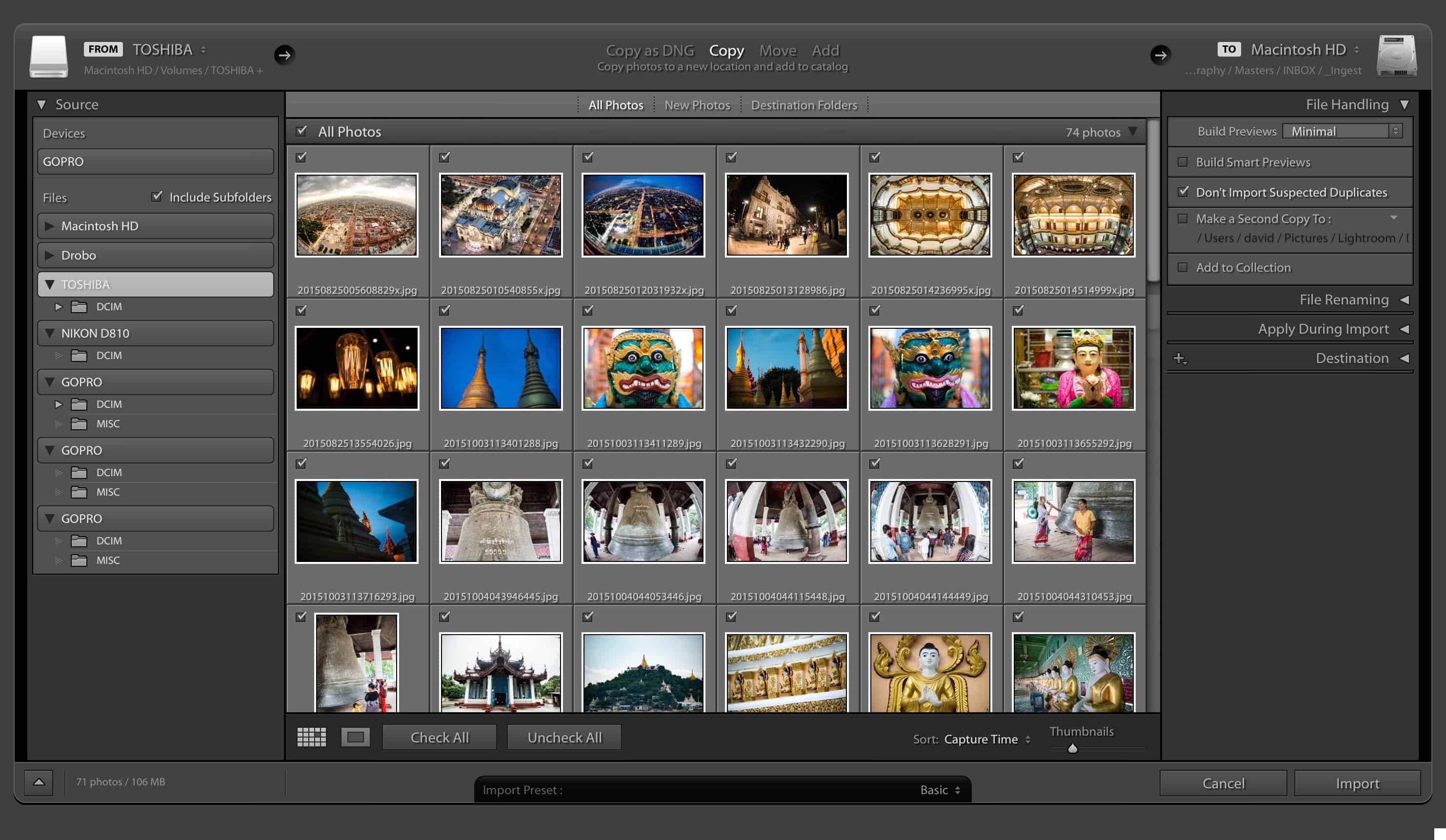Open second copy location dropdown arrow

click(x=1394, y=218)
